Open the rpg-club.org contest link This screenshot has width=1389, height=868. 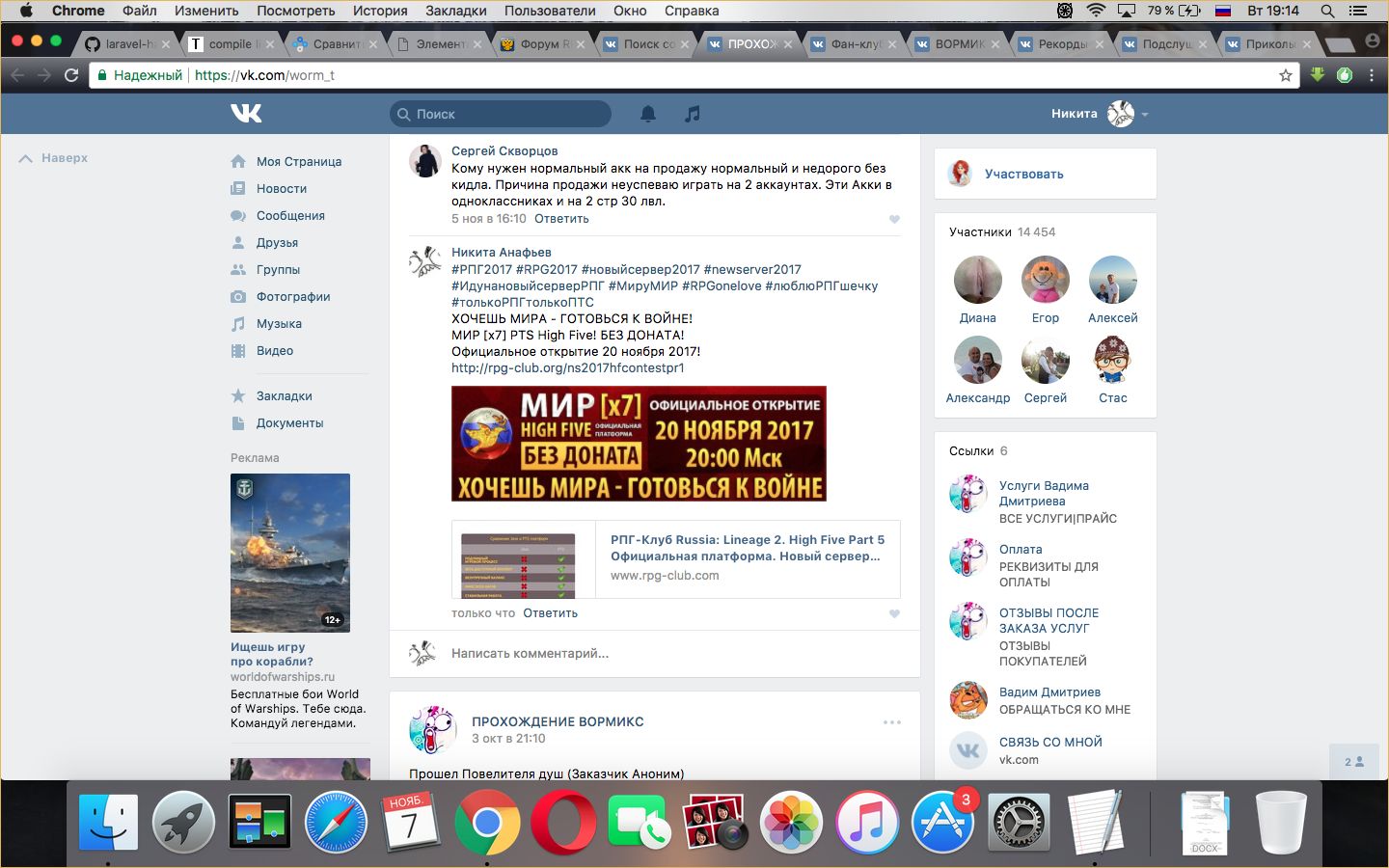click(x=567, y=367)
